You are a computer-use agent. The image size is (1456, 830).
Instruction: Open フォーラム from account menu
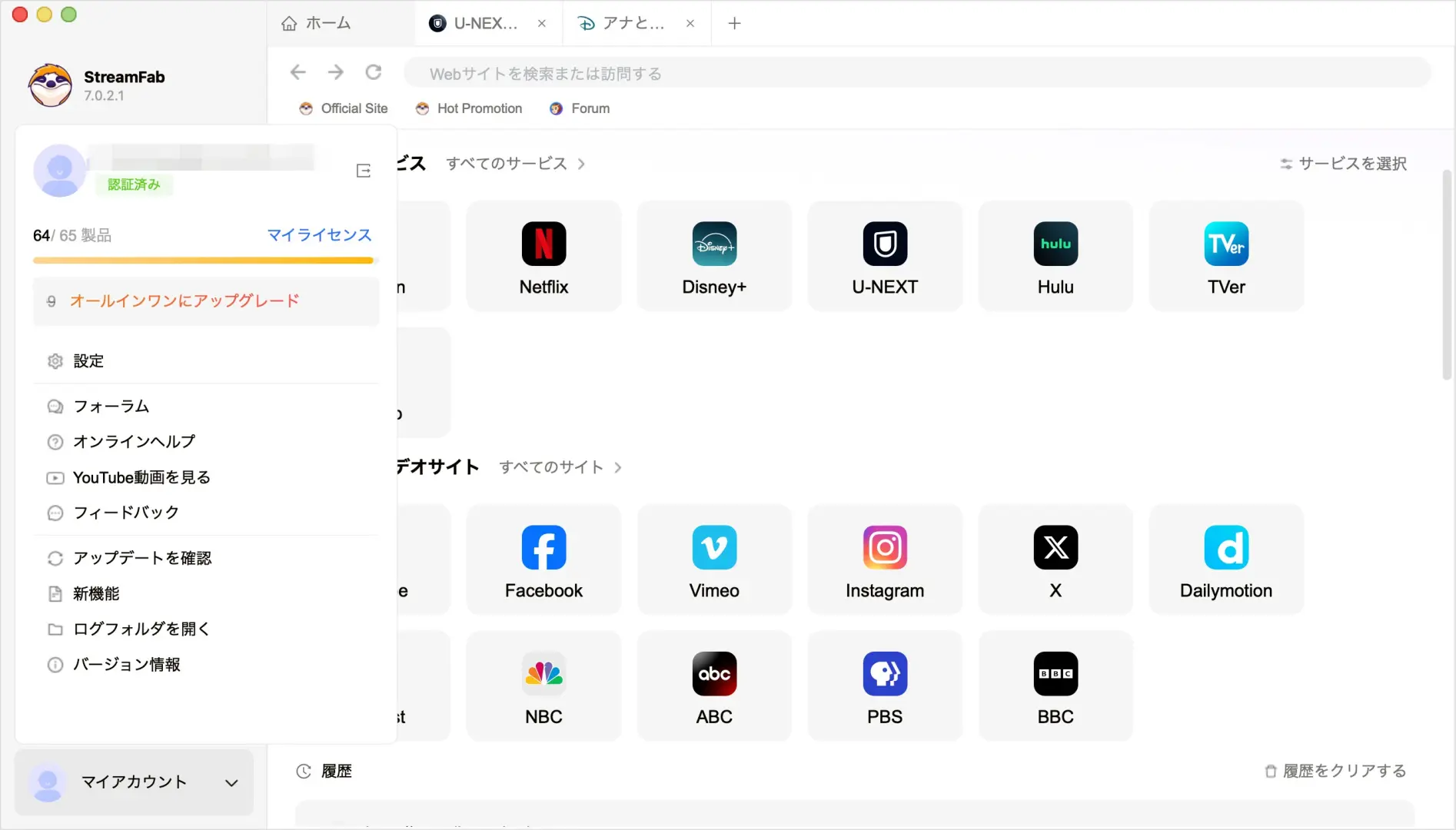[206, 406]
